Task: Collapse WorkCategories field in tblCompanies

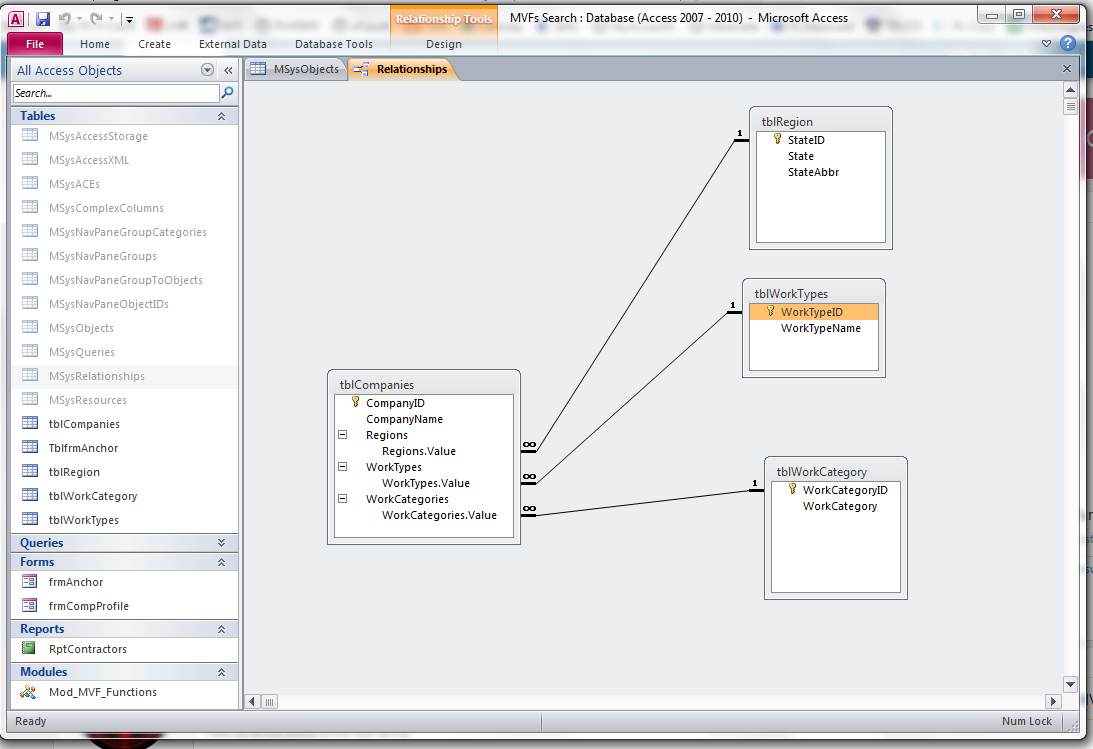Action: [x=343, y=499]
